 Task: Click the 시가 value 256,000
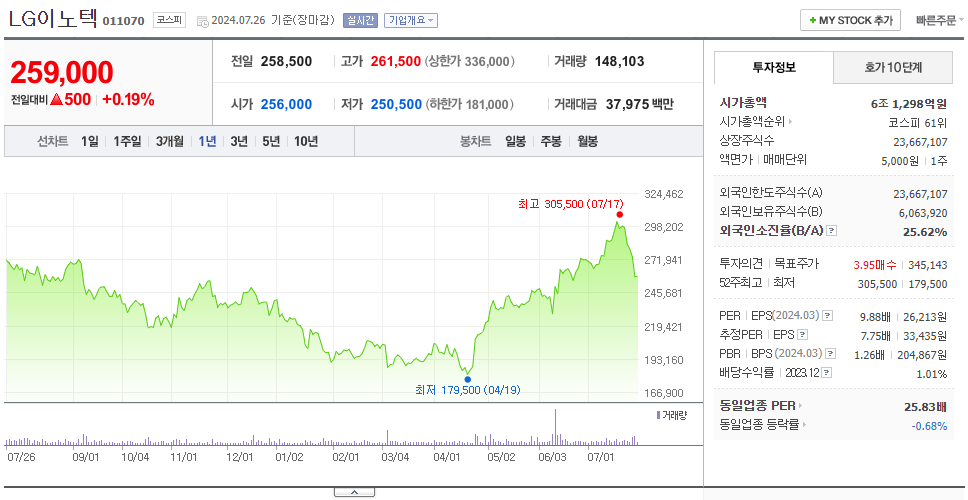click(x=286, y=104)
